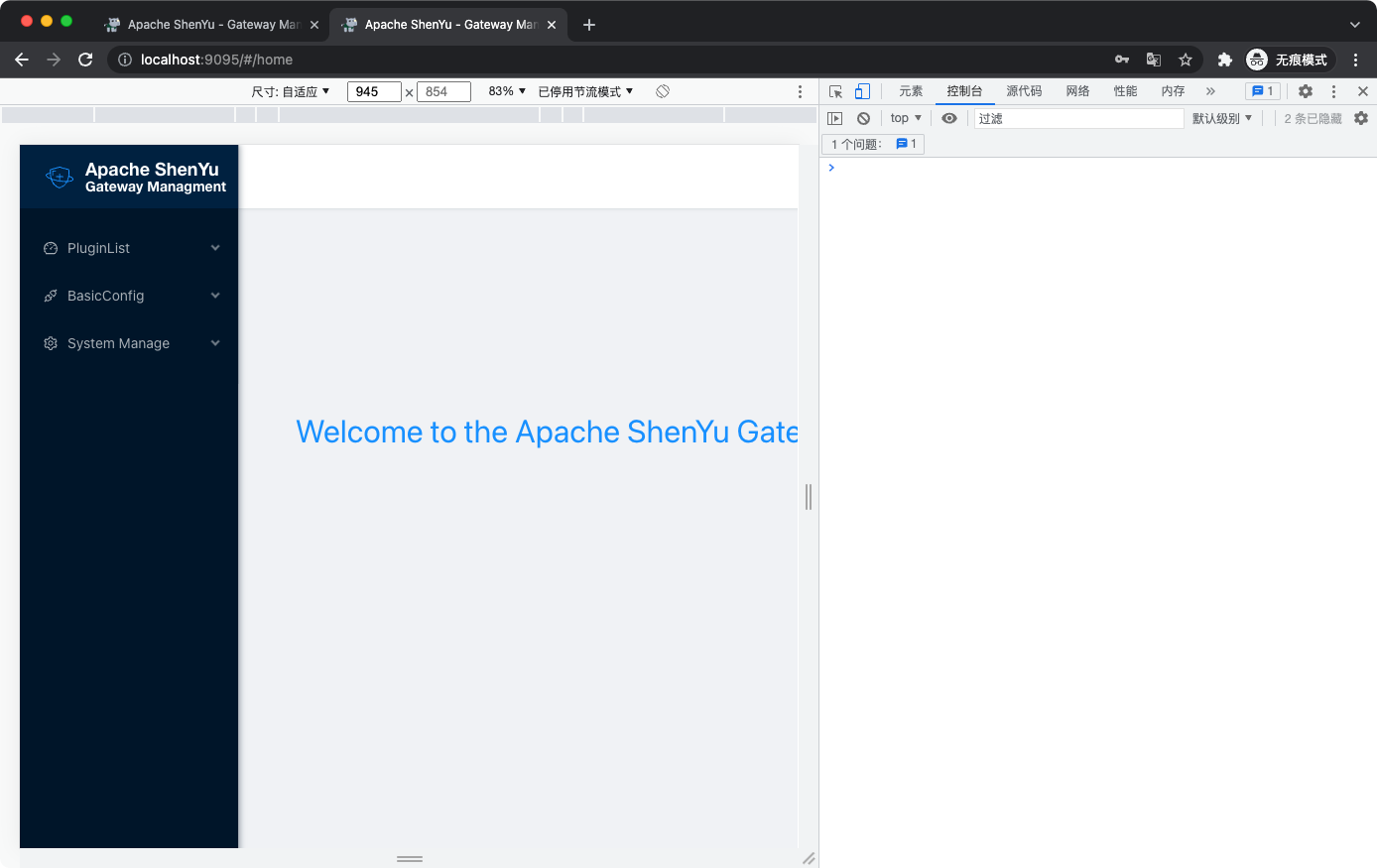This screenshot has width=1377, height=868.
Task: Toggle the translate page icon
Action: coord(1153,60)
